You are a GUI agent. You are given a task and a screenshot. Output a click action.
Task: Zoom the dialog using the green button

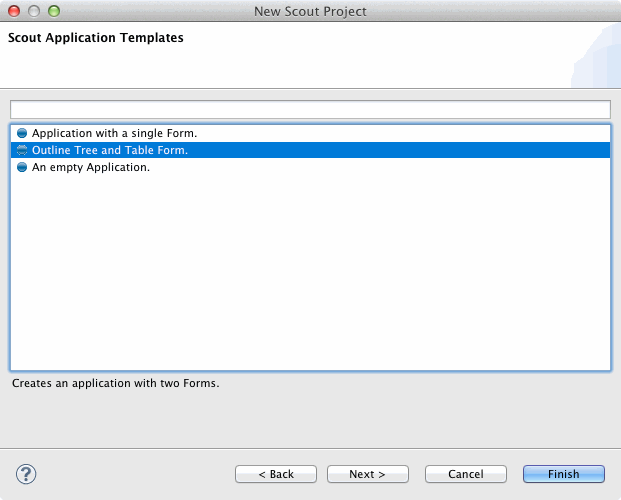pos(54,11)
